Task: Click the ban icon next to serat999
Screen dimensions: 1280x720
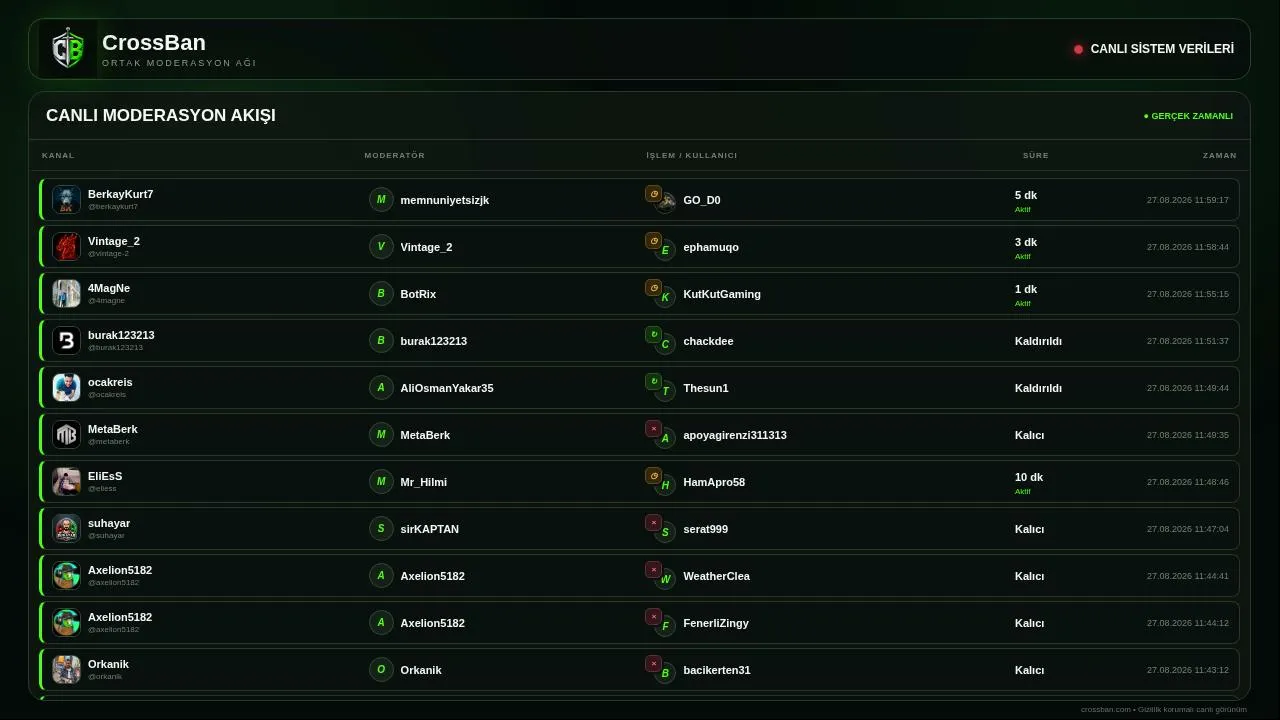Action: [x=653, y=523]
